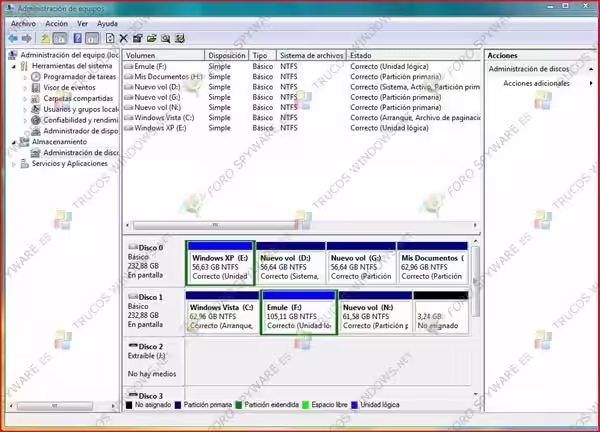The width and height of the screenshot is (600, 432).
Task: Select Emule (F:) partition block on Disco 1
Action: [299, 313]
